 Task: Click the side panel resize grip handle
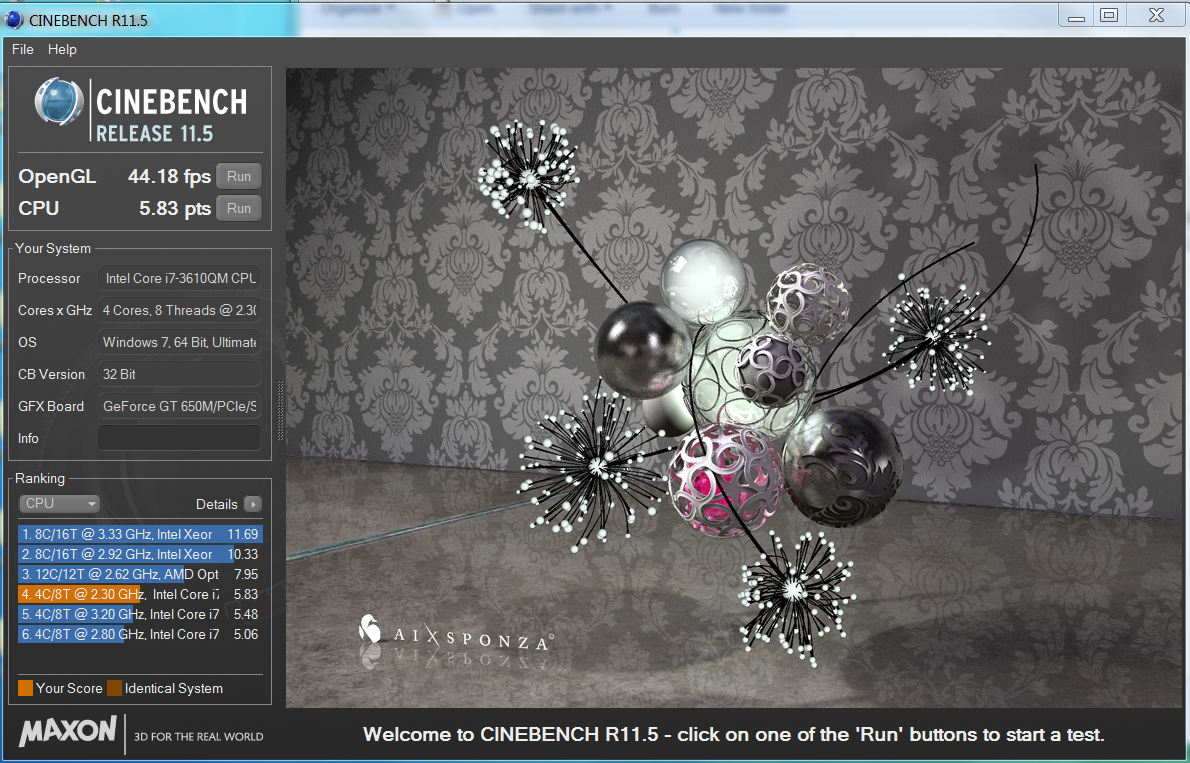[x=280, y=411]
